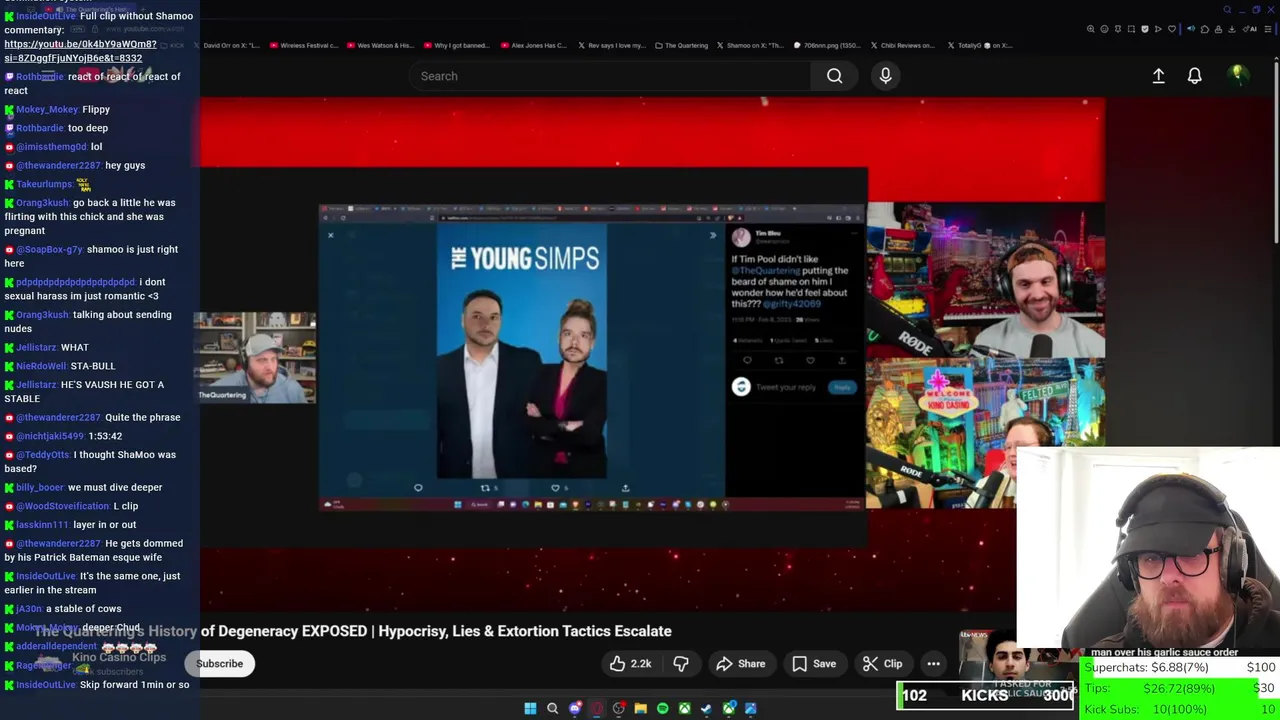Bookmark page with the heart icon

pos(1172,29)
